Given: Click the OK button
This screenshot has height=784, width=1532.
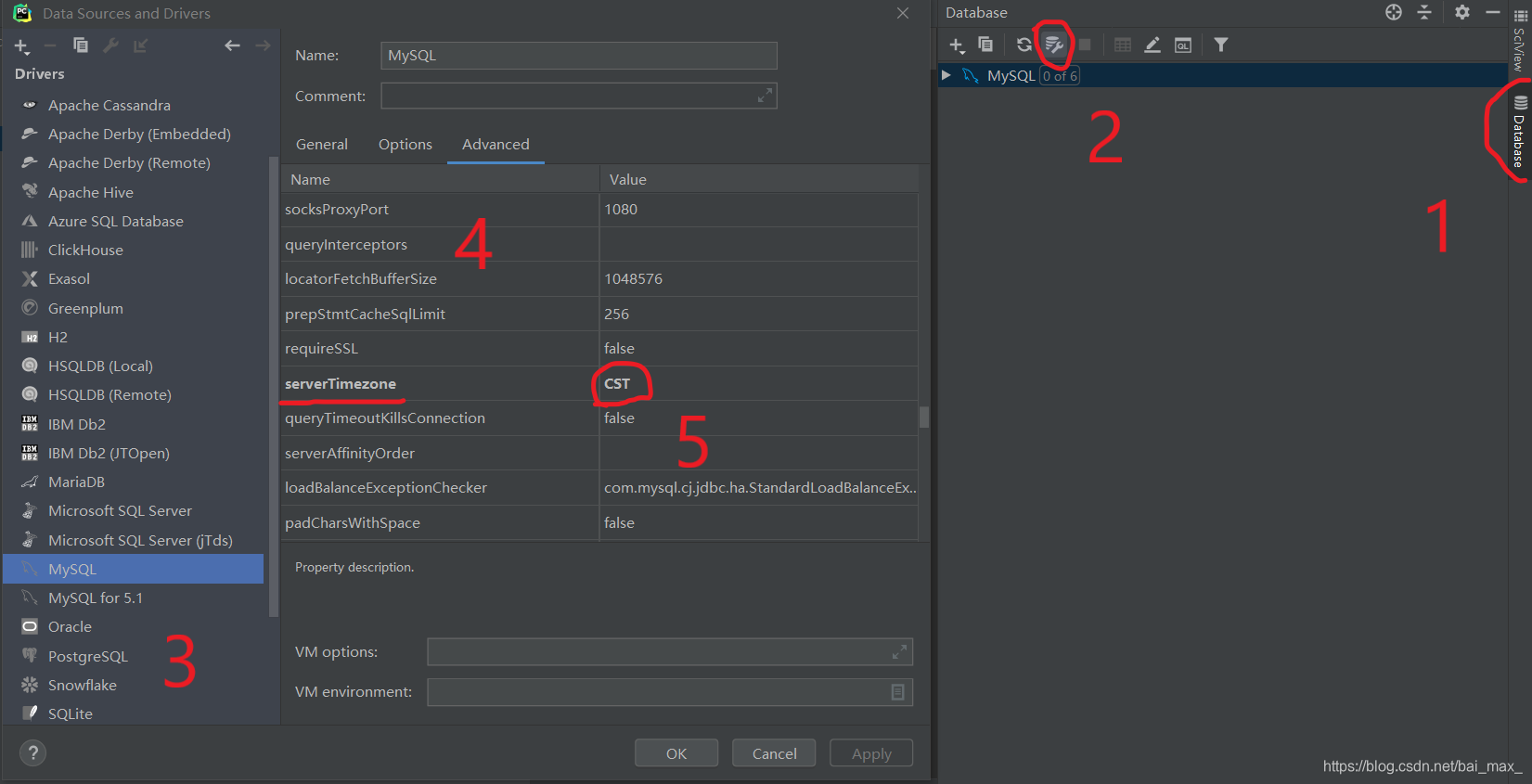Looking at the screenshot, I should click(x=676, y=753).
